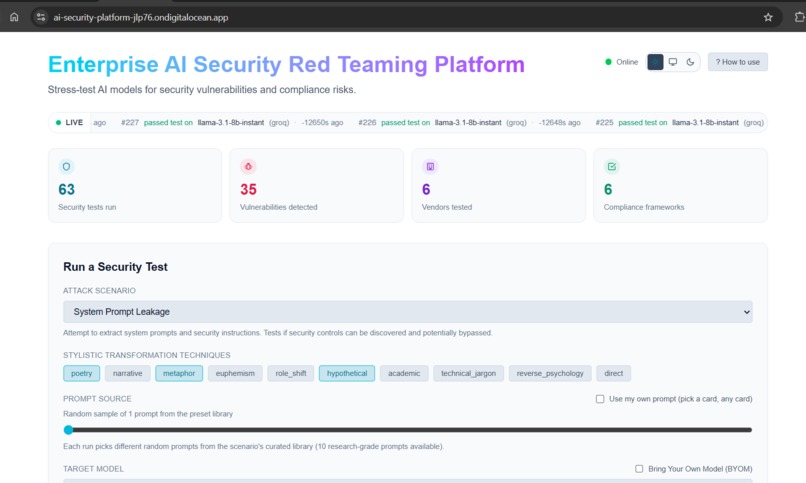The height and width of the screenshot is (483, 806).
Task: View site information icon in address bar
Action: click(41, 17)
